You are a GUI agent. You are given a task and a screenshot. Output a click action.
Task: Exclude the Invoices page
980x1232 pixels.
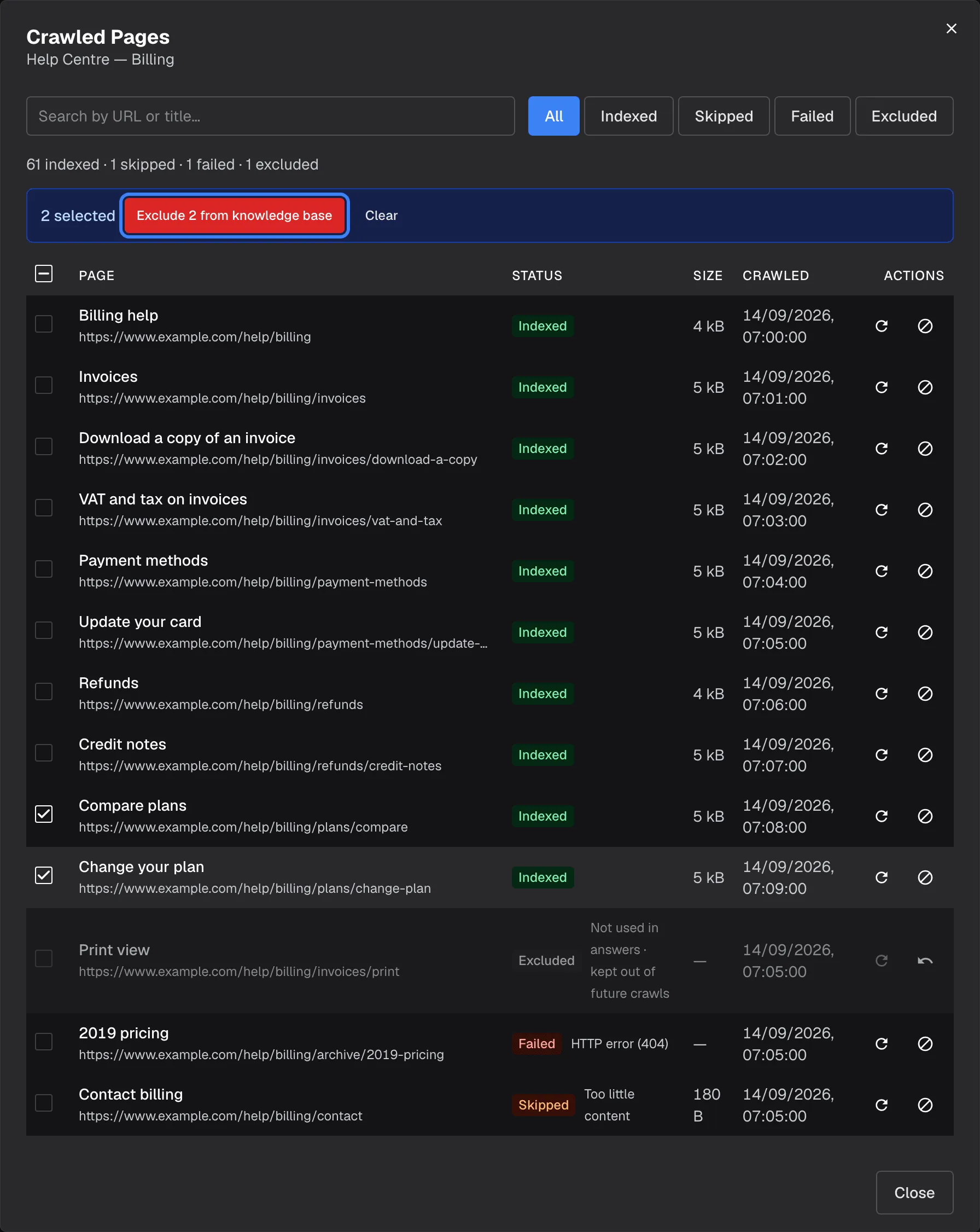coord(925,387)
